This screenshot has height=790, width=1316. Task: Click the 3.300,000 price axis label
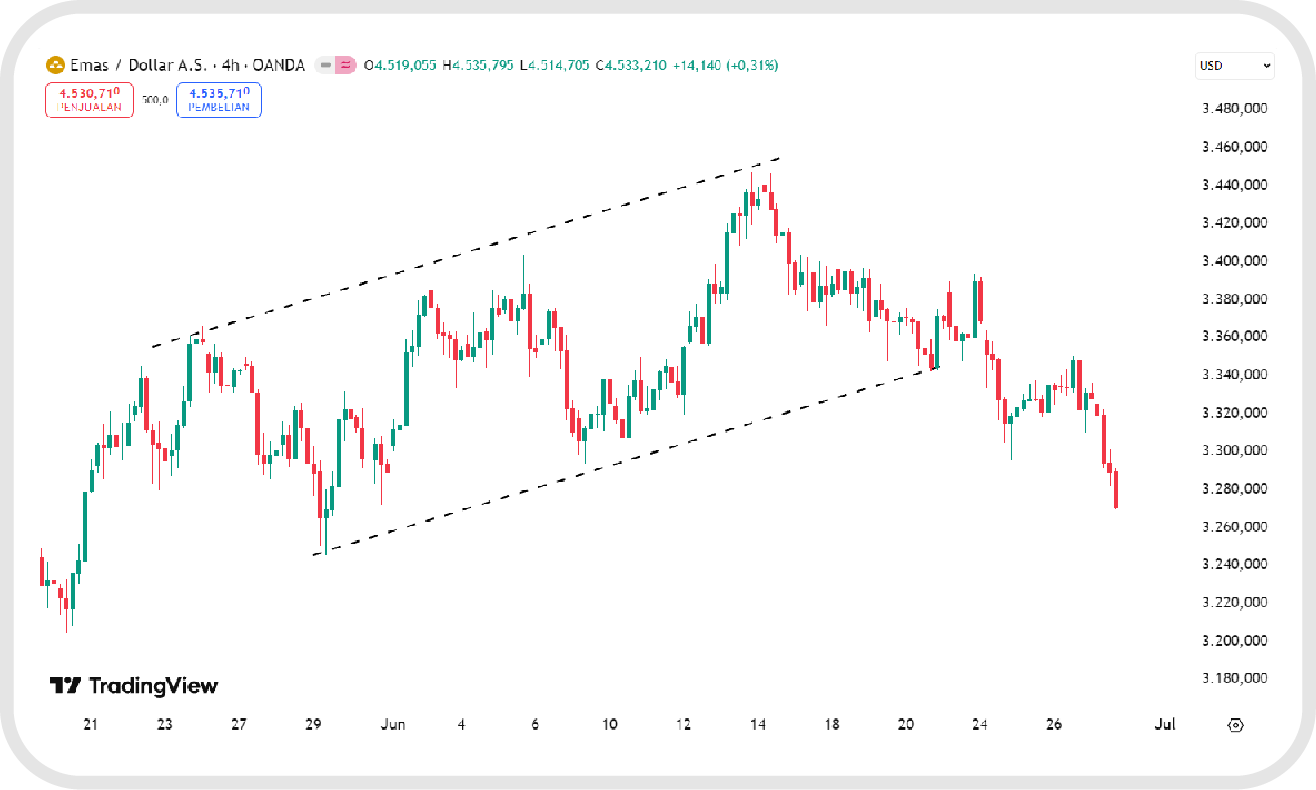[1235, 451]
